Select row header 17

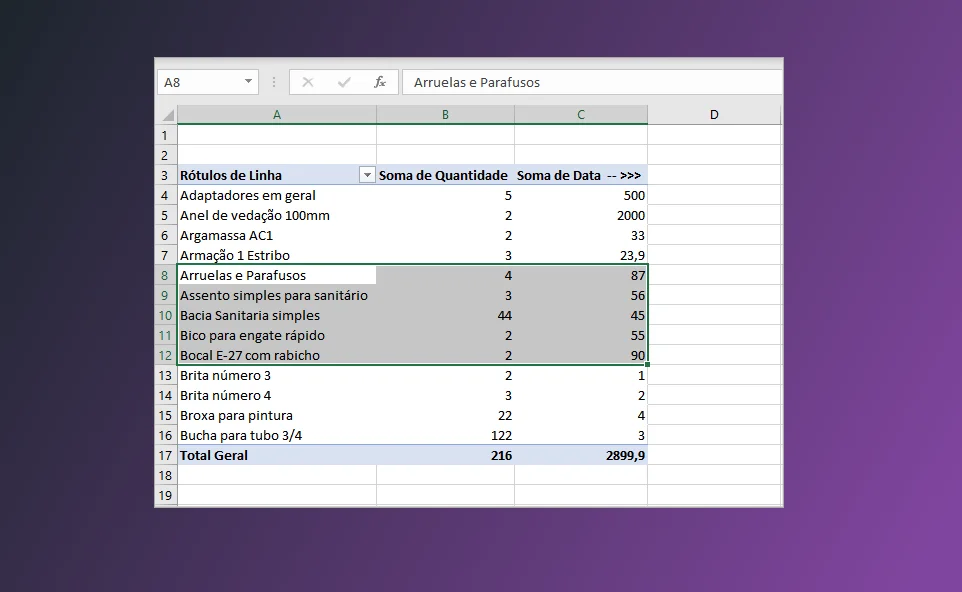coord(165,455)
